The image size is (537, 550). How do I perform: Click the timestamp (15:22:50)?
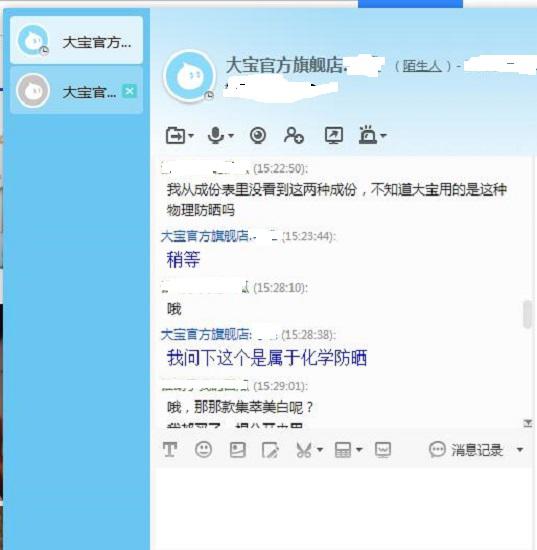click(x=280, y=169)
